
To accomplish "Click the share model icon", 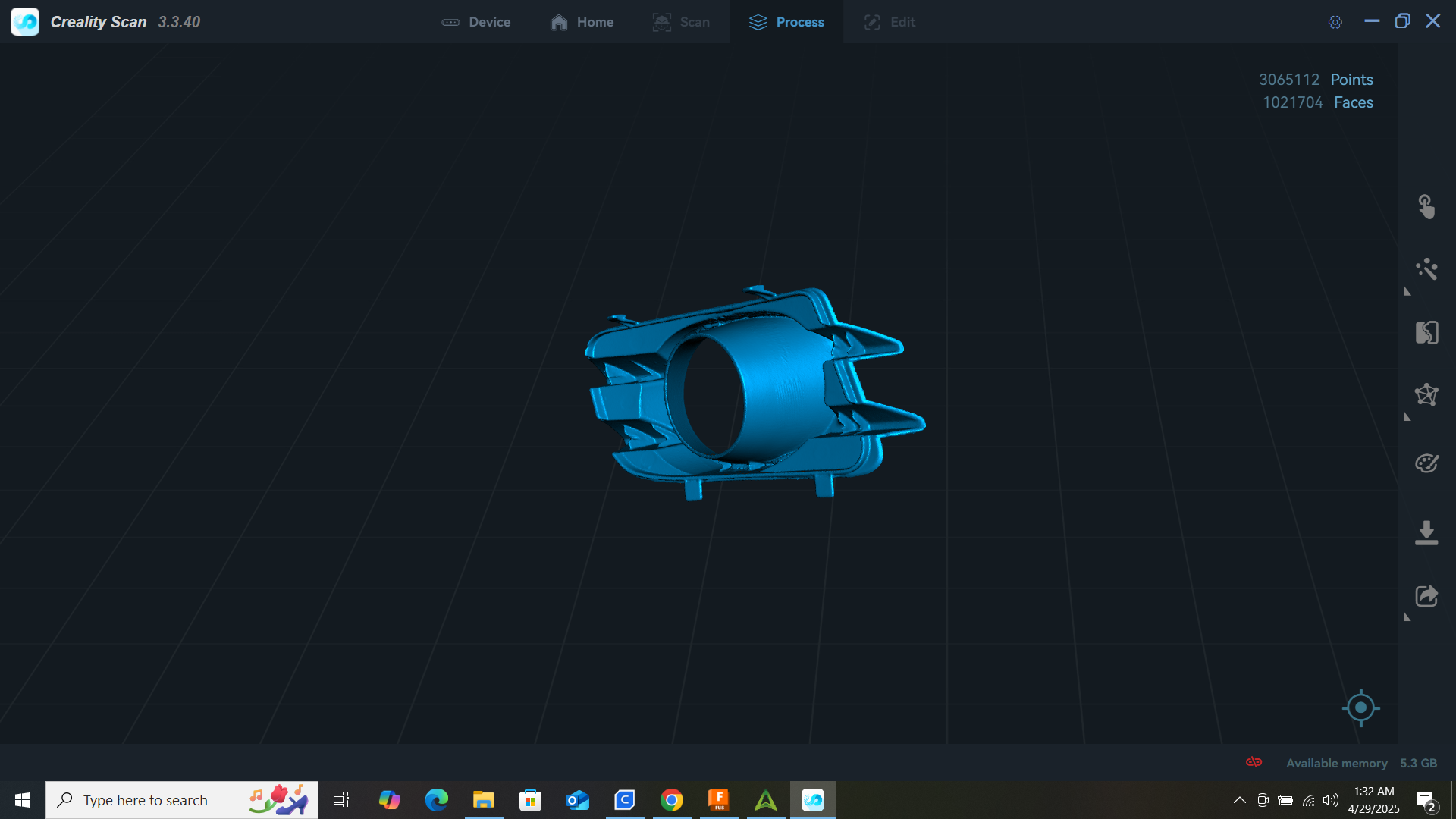I will point(1426,596).
